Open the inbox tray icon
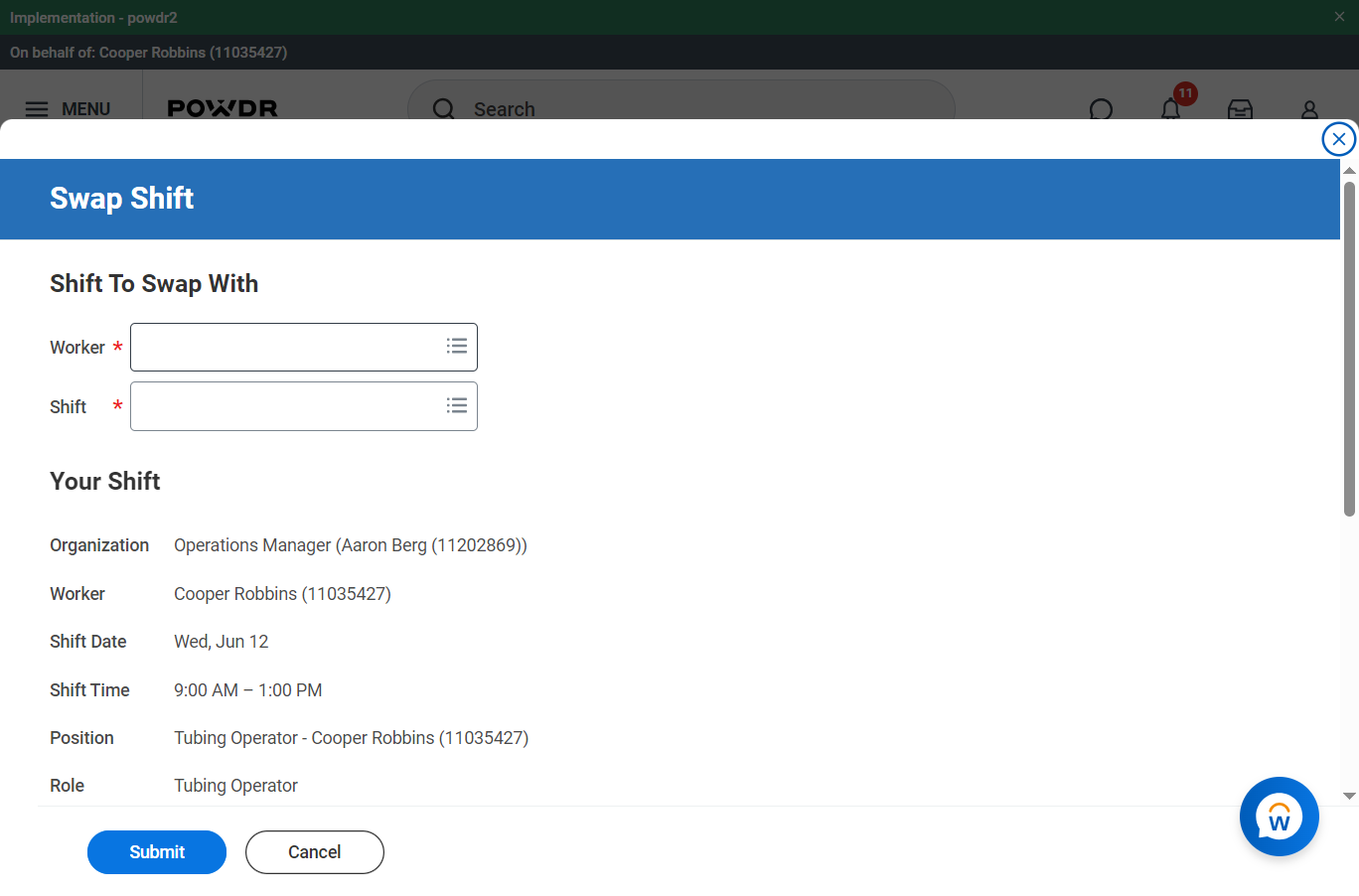Viewport: 1359px width, 896px height. (x=1240, y=109)
